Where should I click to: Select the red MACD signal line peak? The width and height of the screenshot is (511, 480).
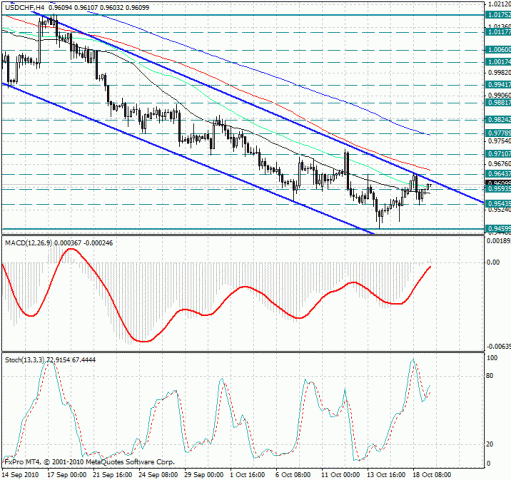[x=71, y=249]
